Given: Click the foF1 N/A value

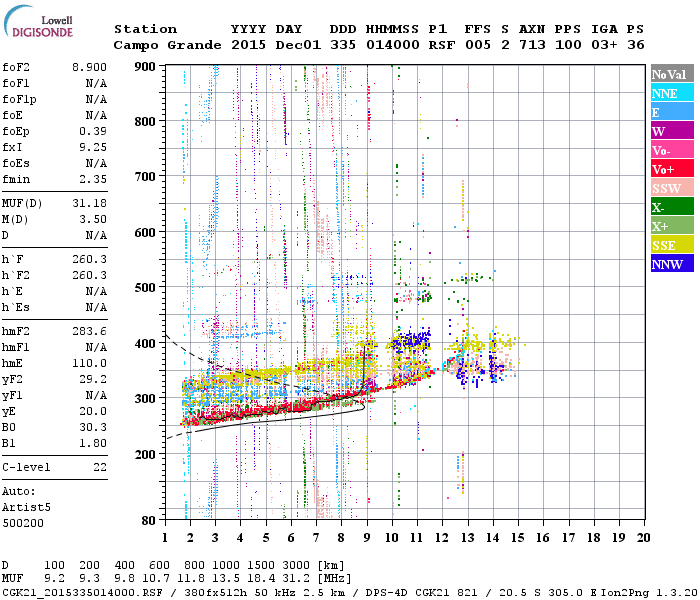Looking at the screenshot, I should coord(96,83).
